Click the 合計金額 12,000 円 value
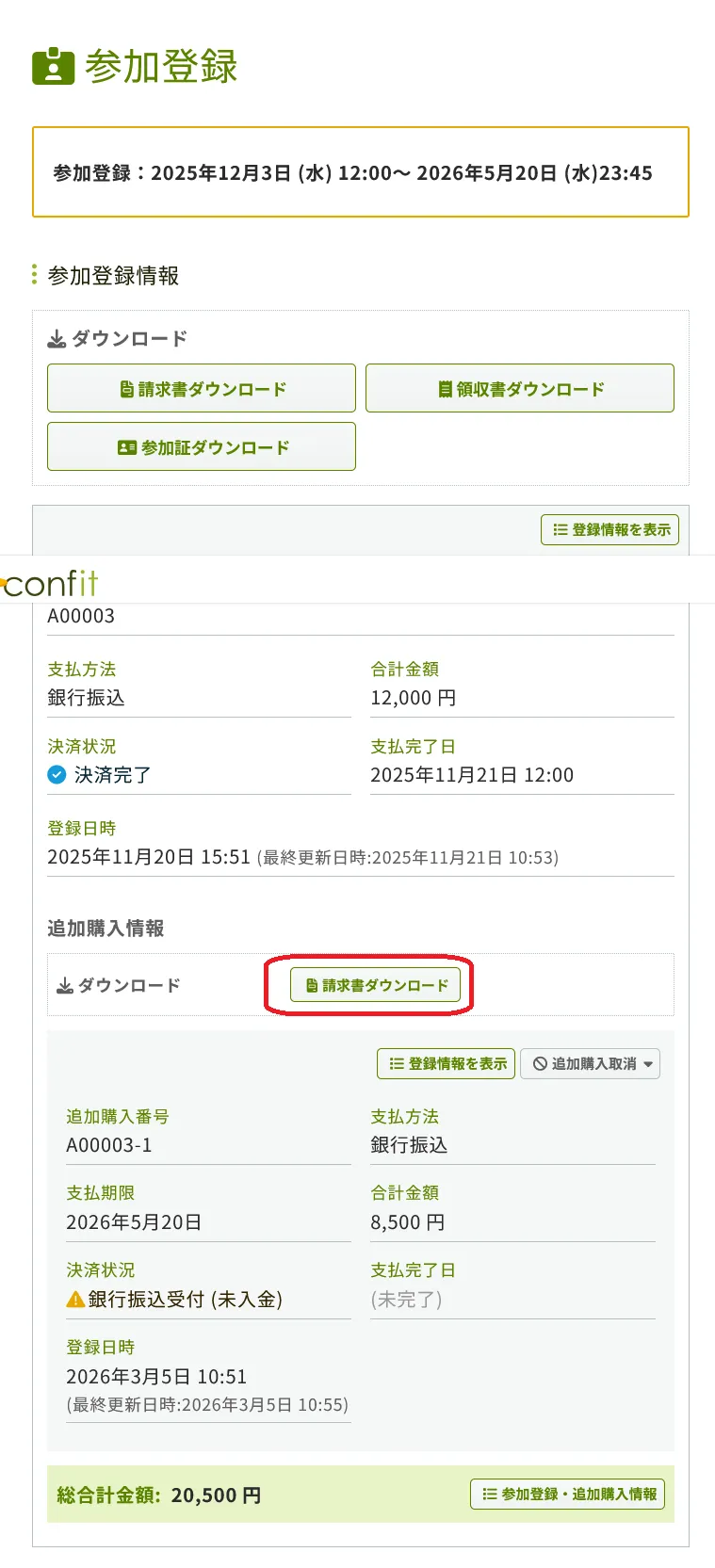Screen dimensions: 715x1568 413,698
